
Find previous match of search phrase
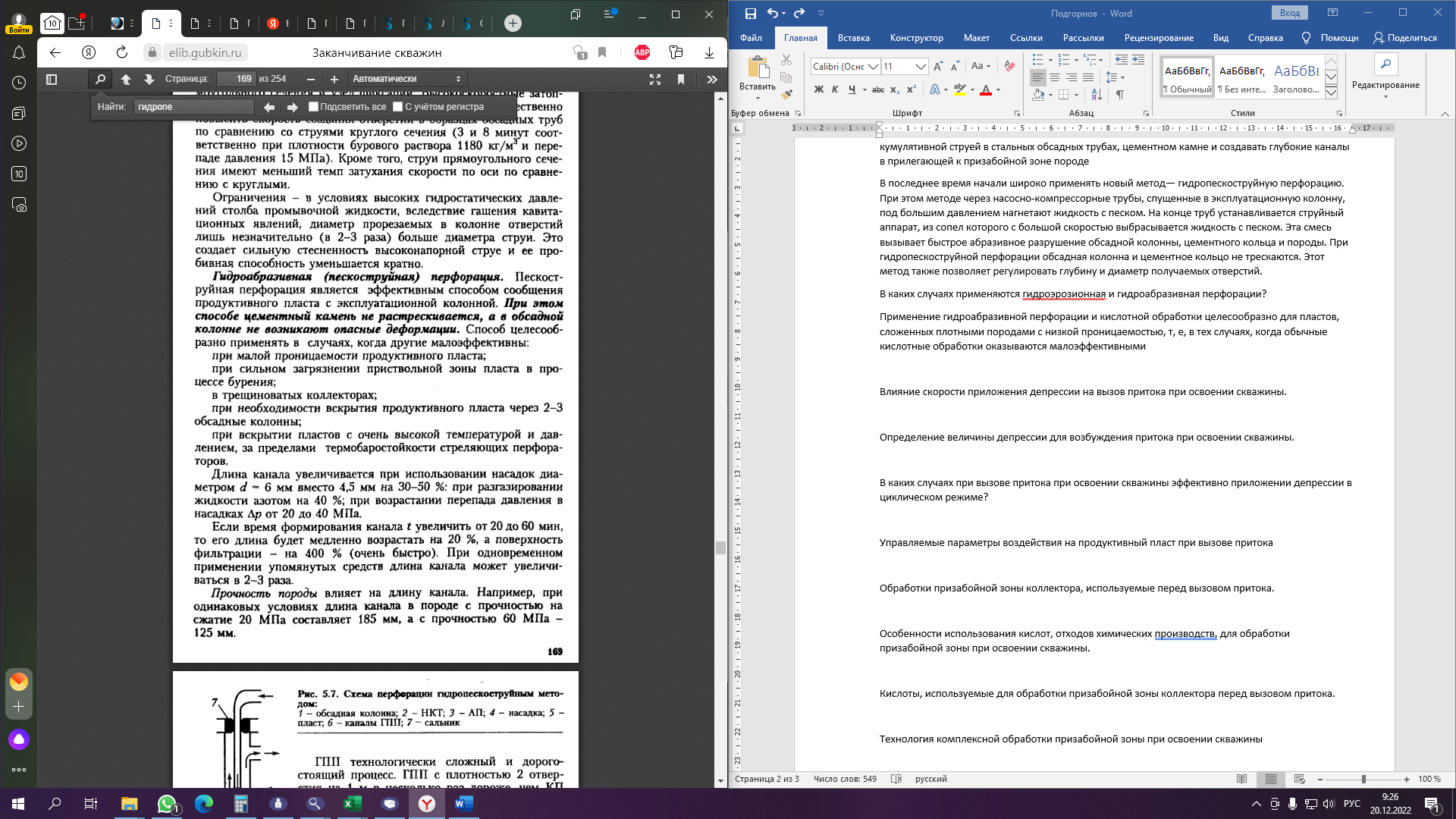(269, 107)
